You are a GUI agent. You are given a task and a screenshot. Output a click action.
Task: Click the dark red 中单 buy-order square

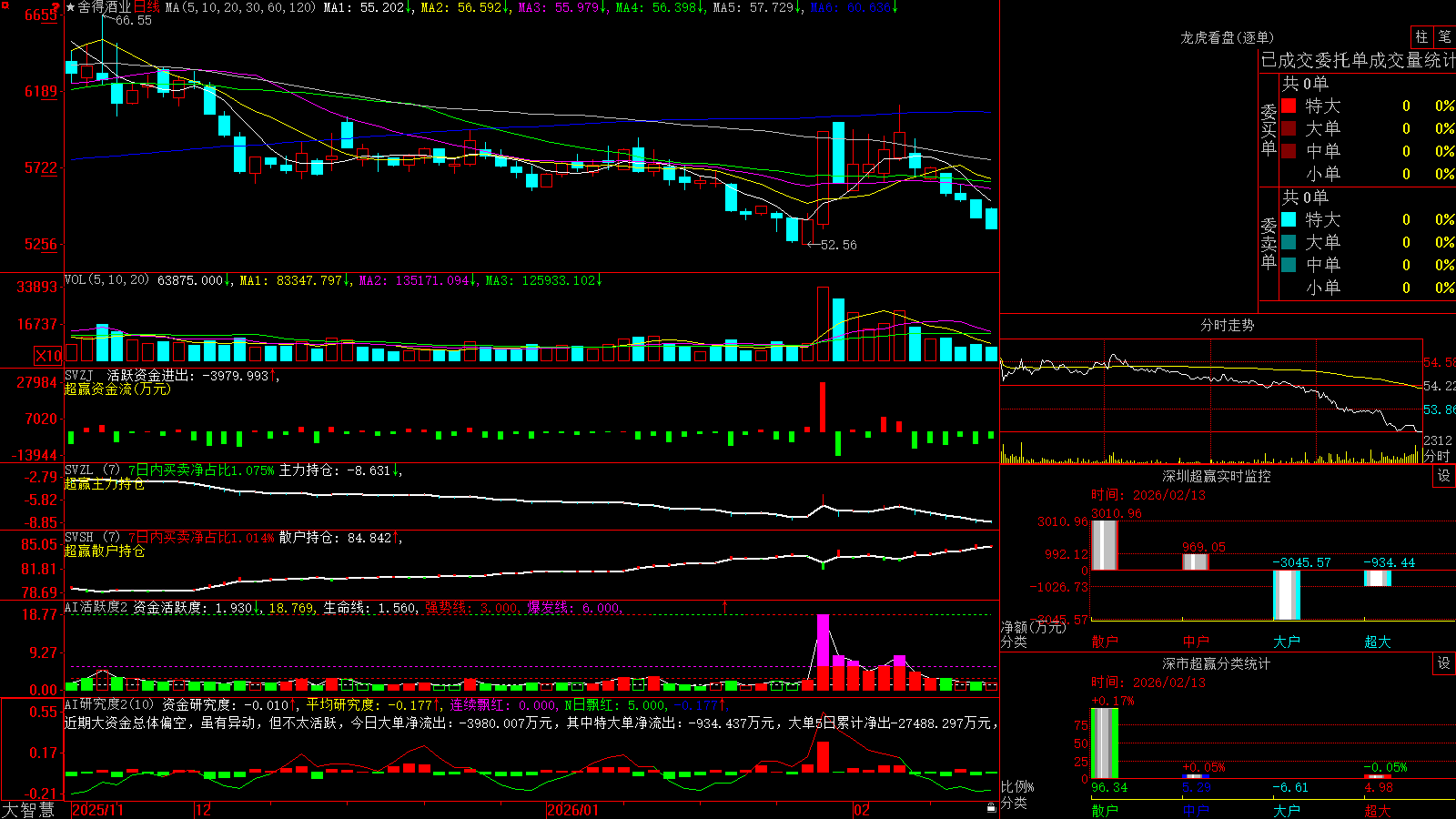(1289, 151)
